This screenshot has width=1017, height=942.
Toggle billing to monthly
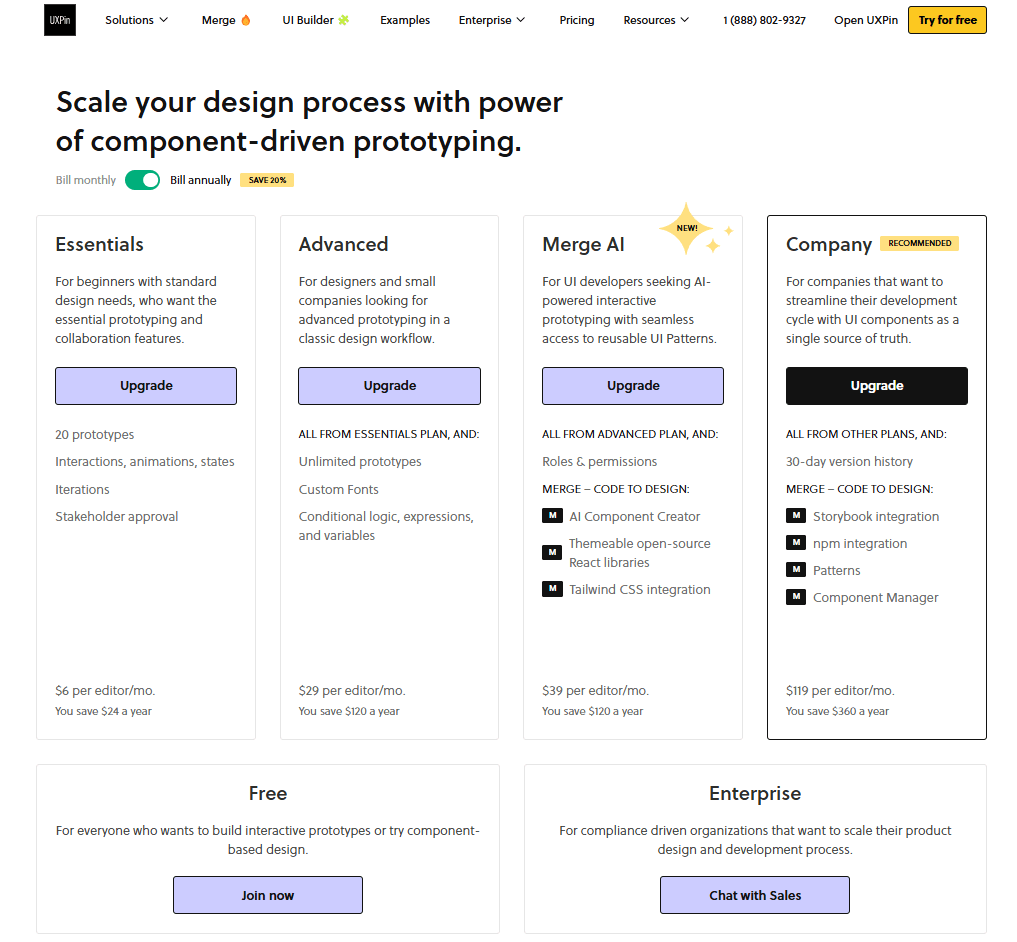click(x=142, y=180)
